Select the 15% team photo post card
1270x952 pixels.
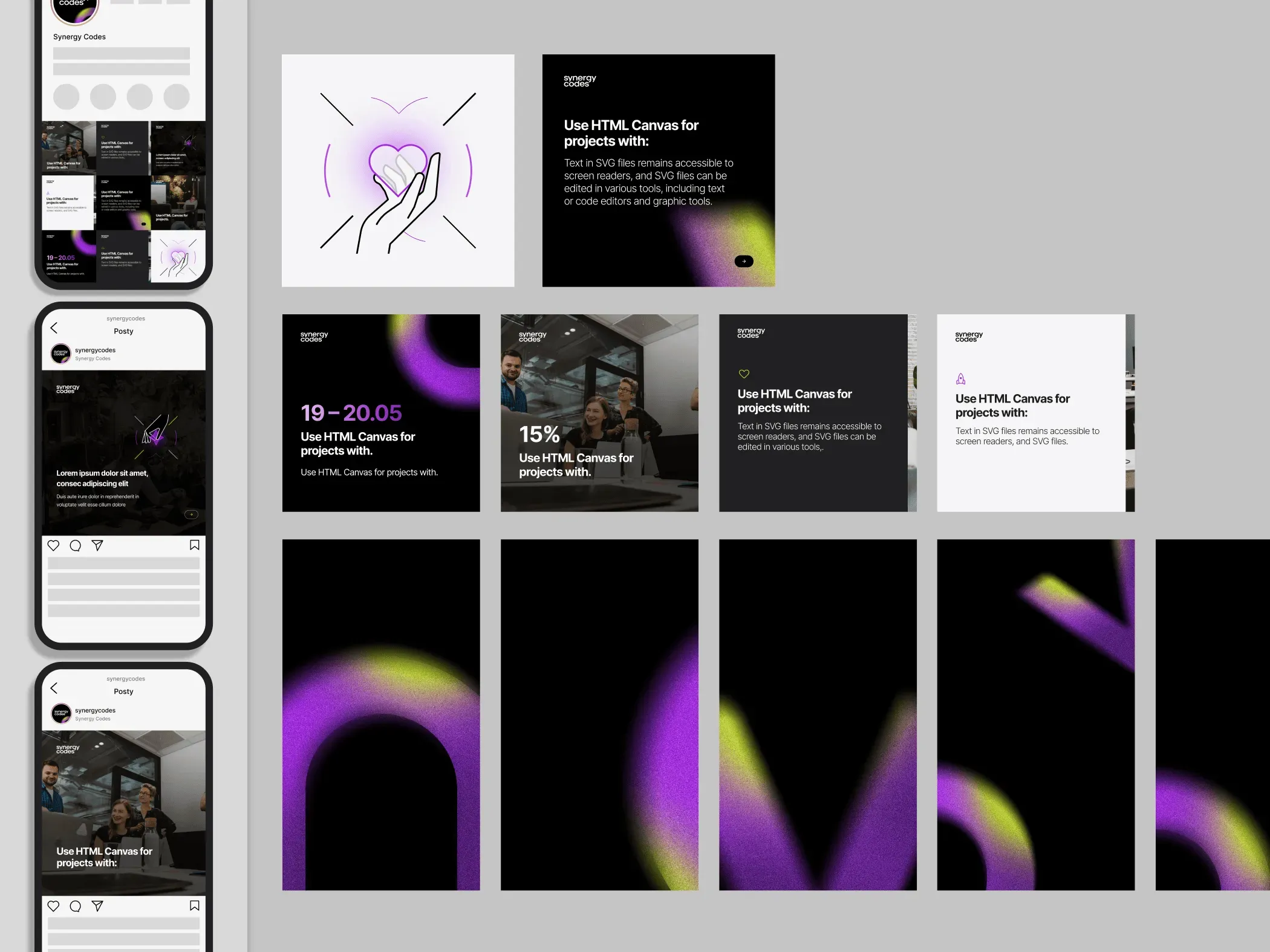click(x=599, y=413)
